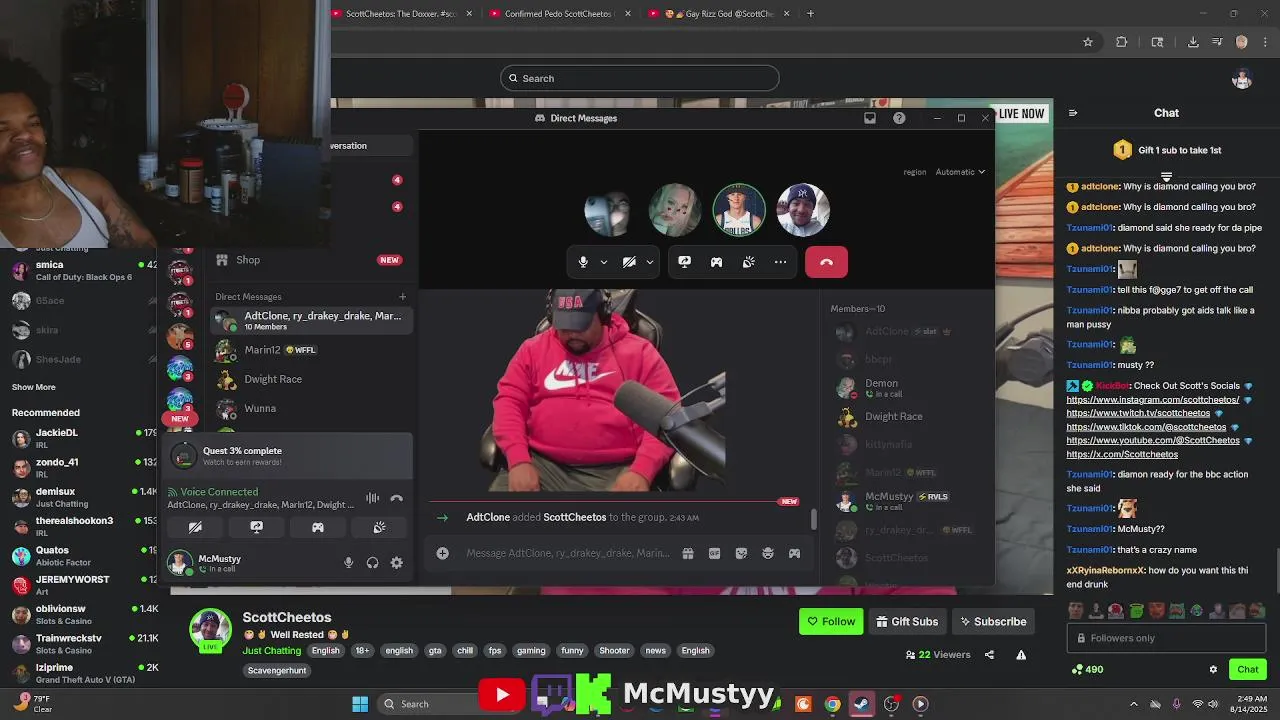Open Discord inbox icon
The image size is (1280, 720).
[870, 118]
